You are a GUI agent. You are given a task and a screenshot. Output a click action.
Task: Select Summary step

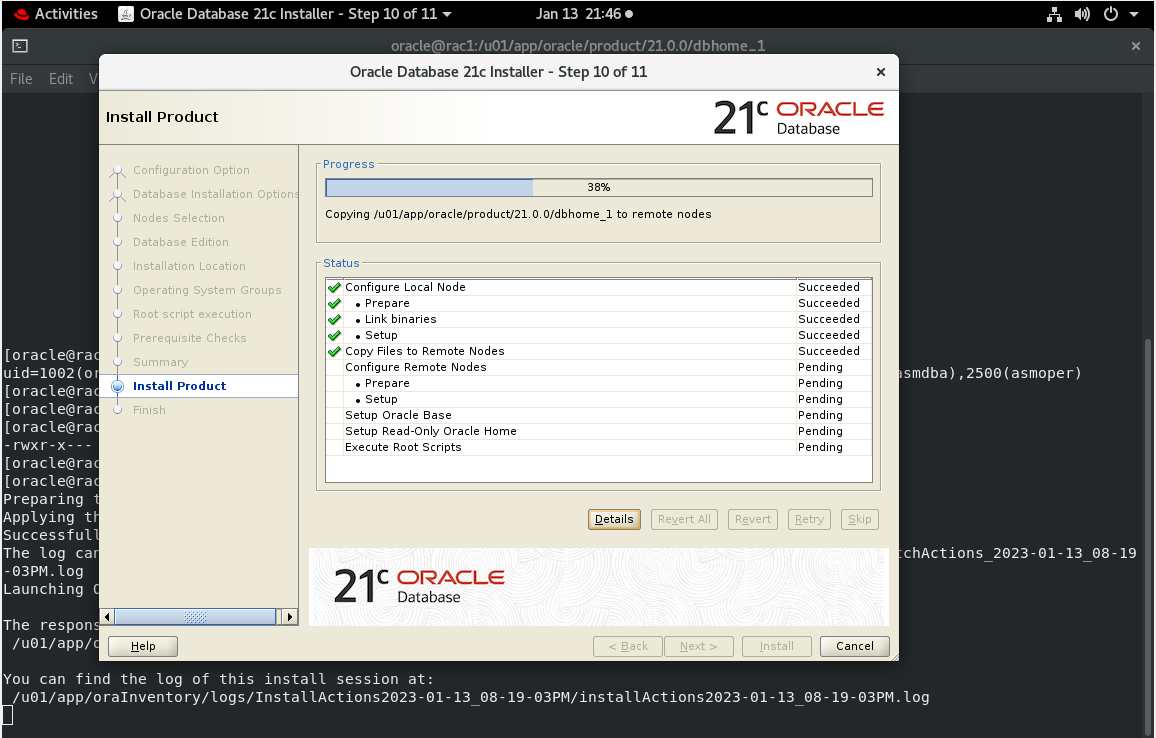click(x=160, y=362)
